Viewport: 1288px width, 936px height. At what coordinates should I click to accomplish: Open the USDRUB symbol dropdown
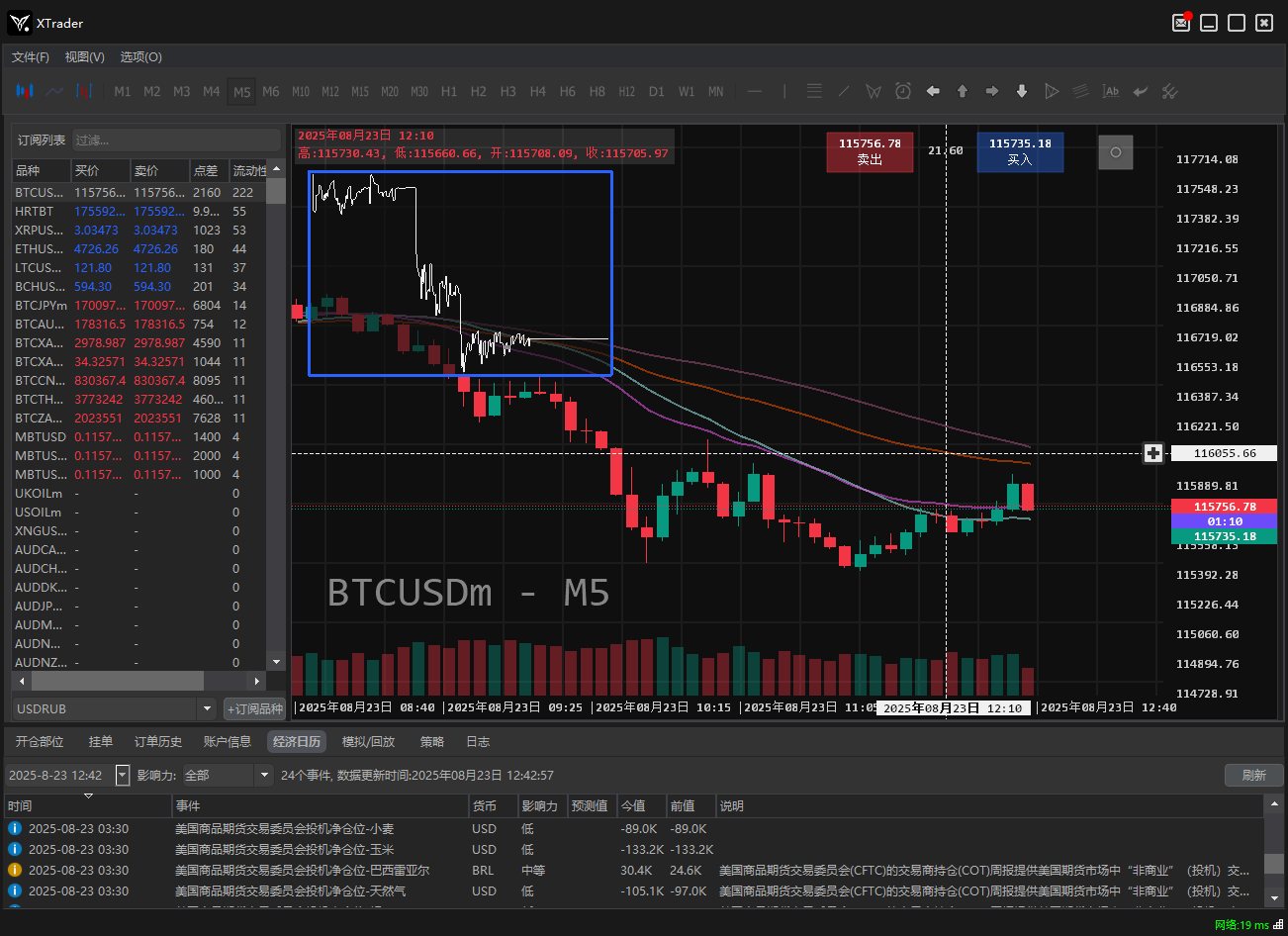(x=207, y=708)
